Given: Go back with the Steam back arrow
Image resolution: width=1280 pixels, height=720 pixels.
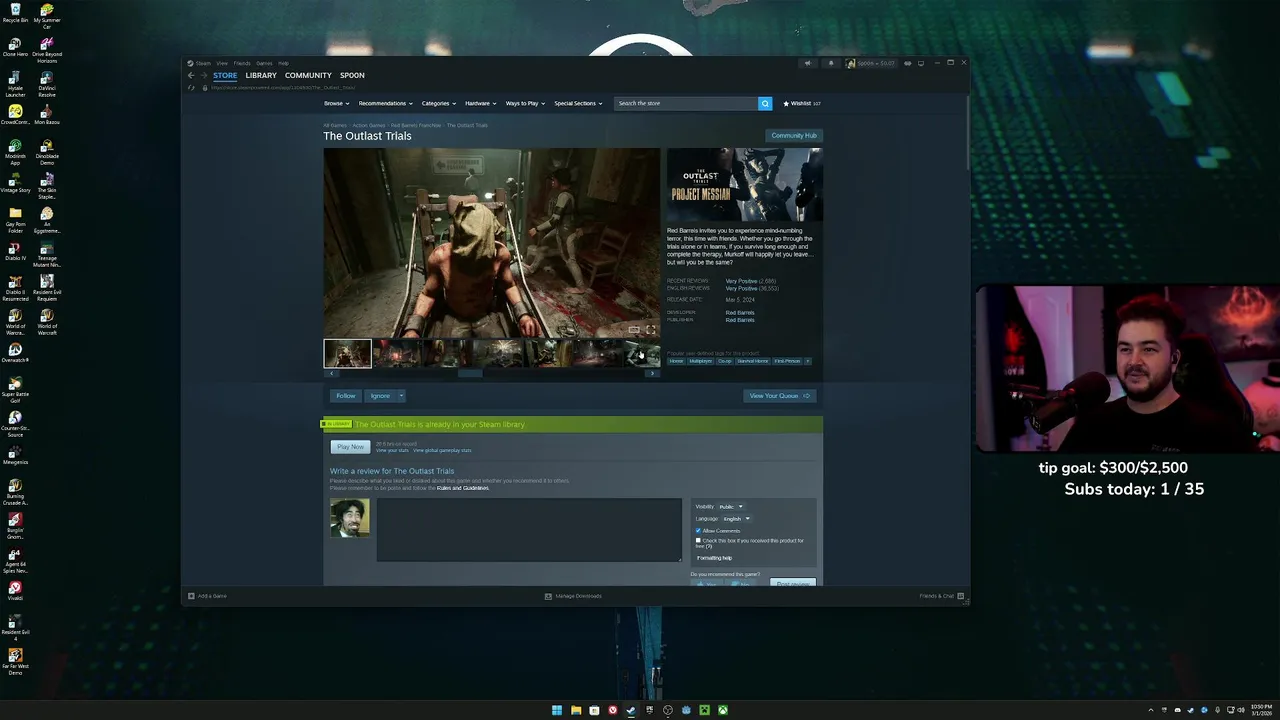Looking at the screenshot, I should [x=191, y=76].
